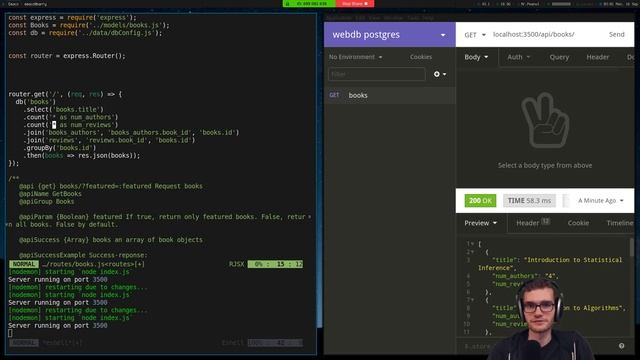Click the first 'Server running on port 3500' line
Viewport: 640px width, 360px height.
pos(58,280)
